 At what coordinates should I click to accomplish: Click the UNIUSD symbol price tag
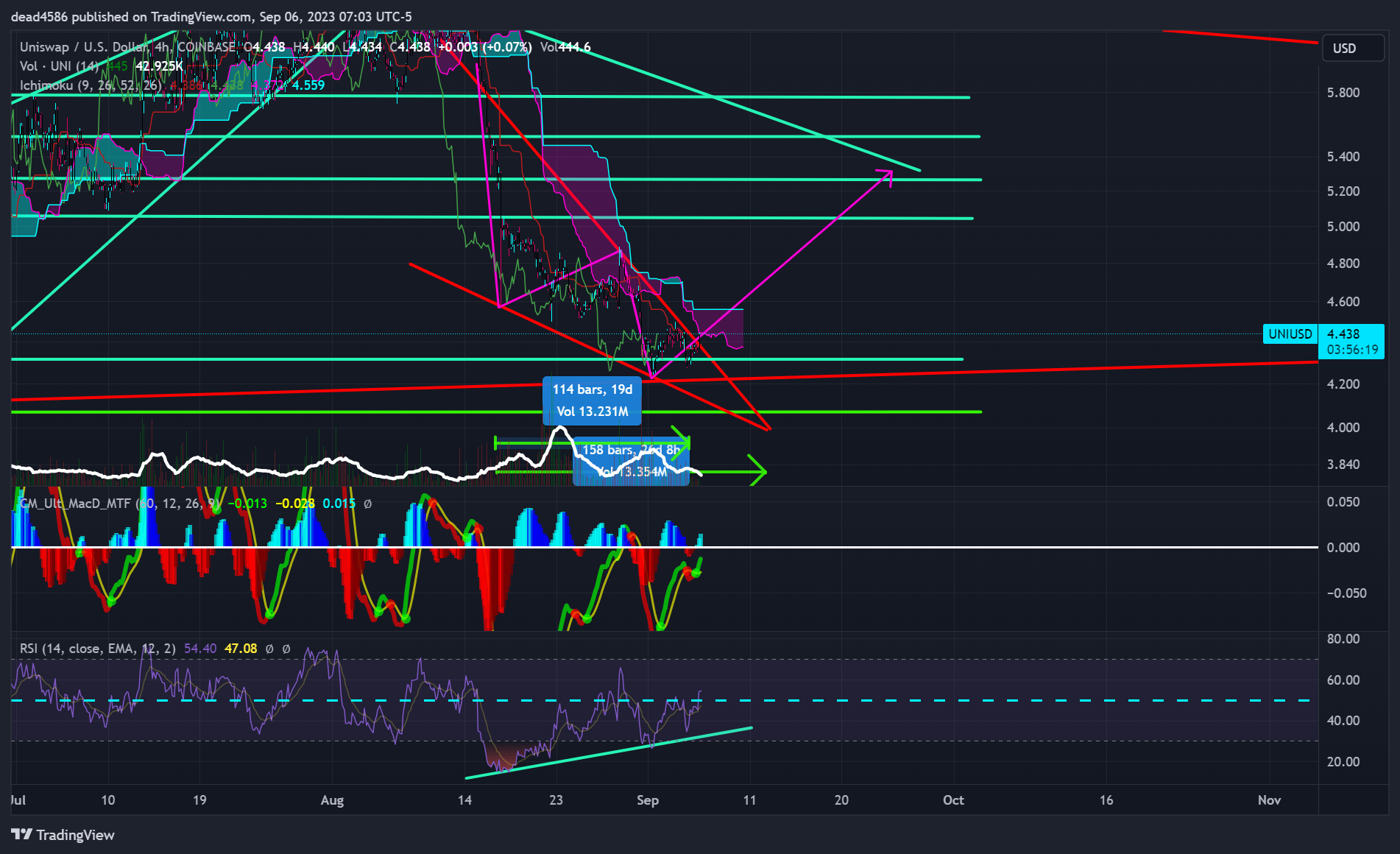(1290, 334)
